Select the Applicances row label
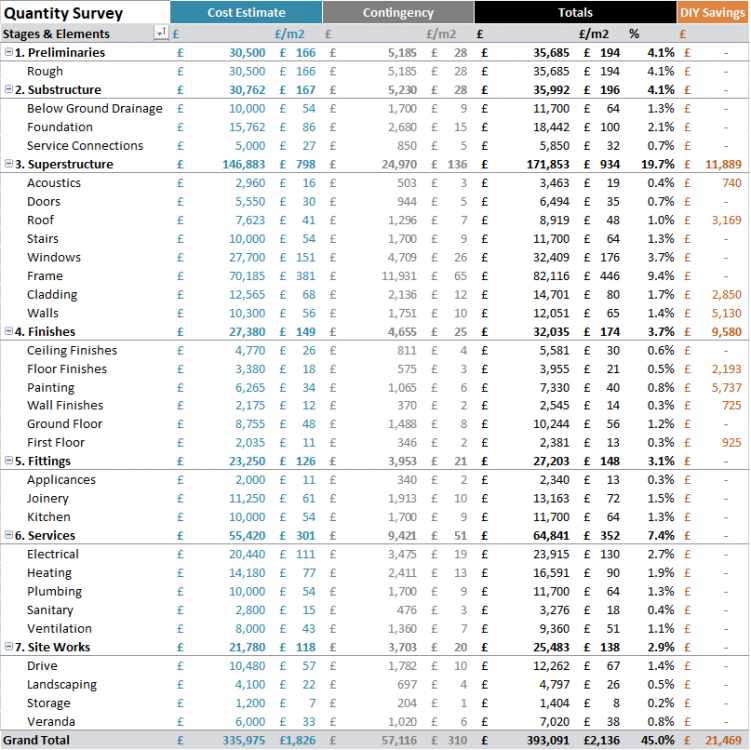The width and height of the screenshot is (751, 750). pos(61,480)
